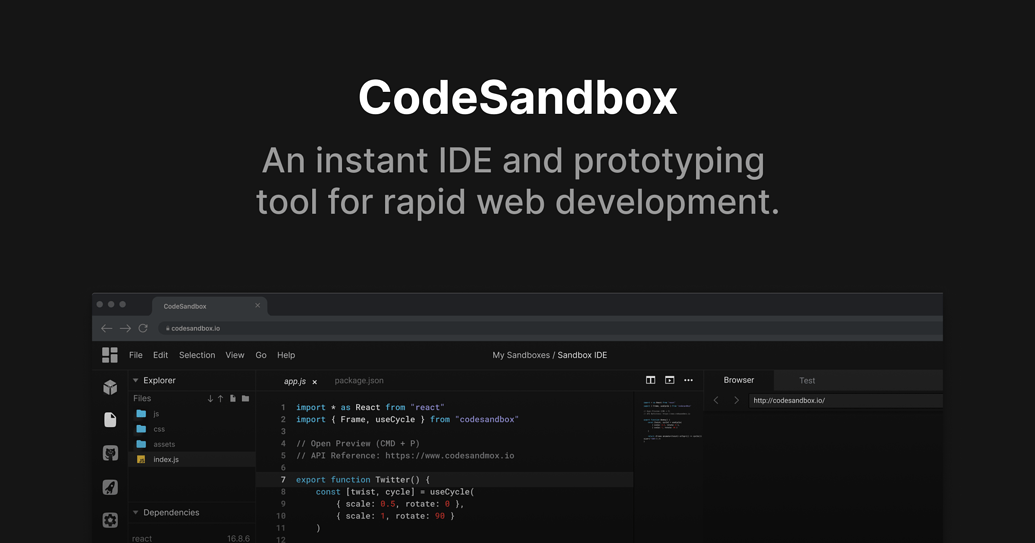Switch to the package.json tab

coord(359,381)
